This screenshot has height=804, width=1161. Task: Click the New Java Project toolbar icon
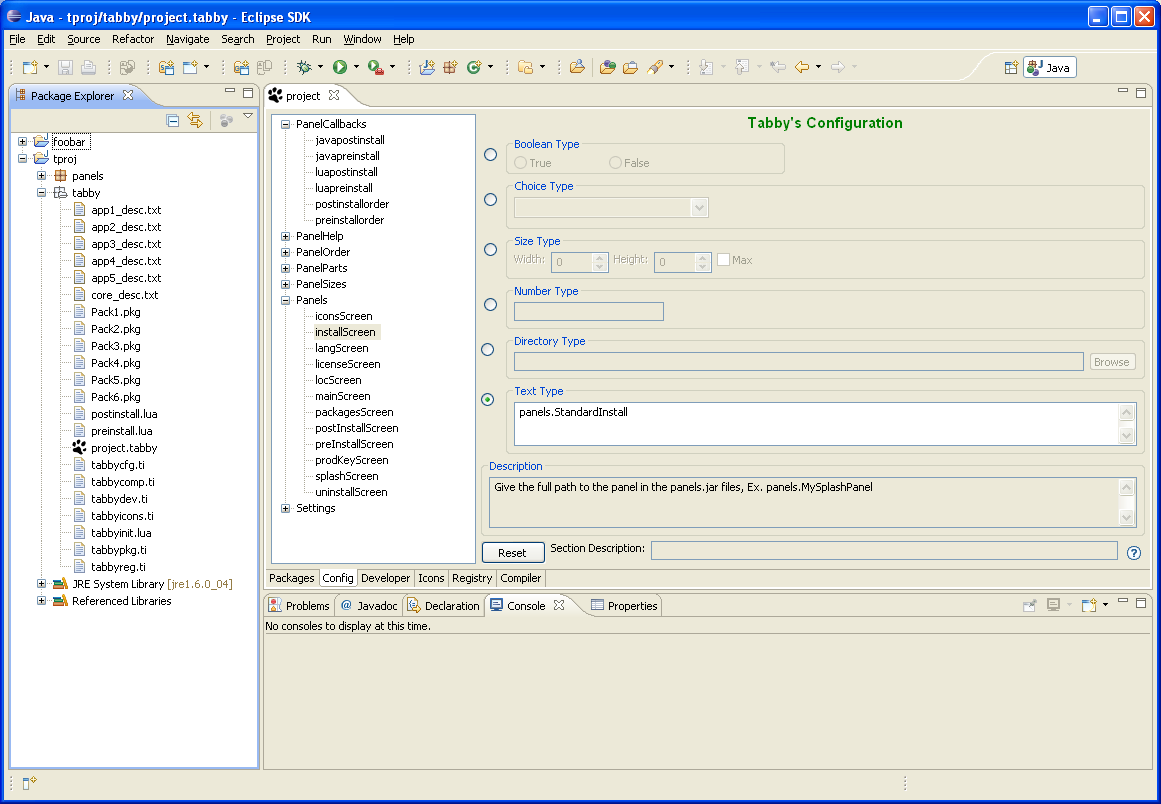[x=426, y=67]
